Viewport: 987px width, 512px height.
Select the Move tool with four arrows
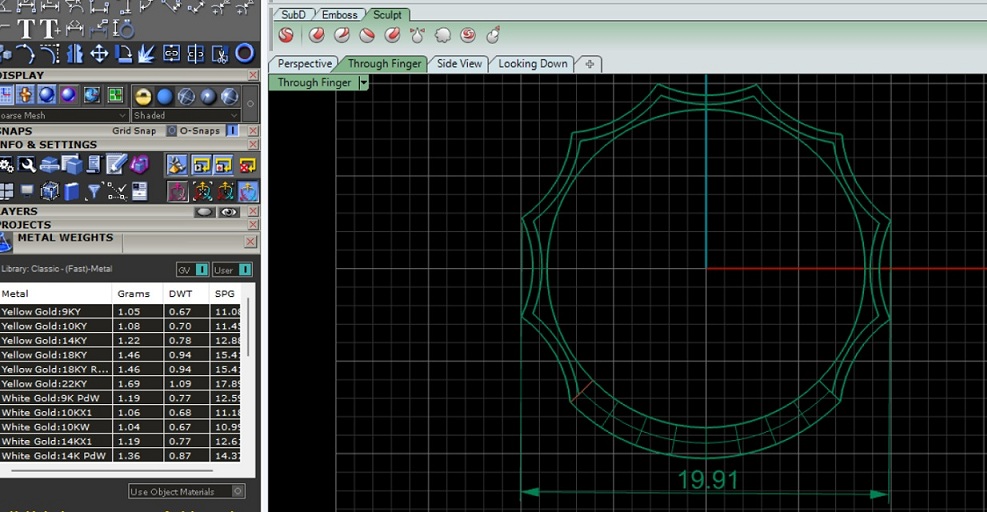99,54
